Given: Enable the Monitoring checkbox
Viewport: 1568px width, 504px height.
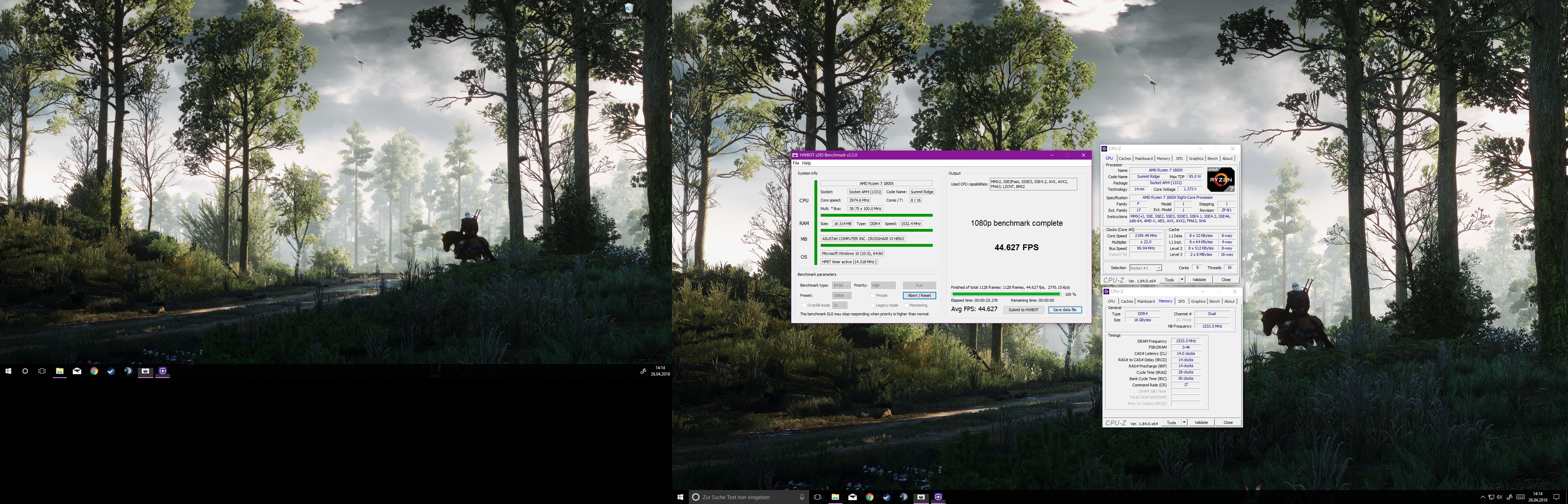Looking at the screenshot, I should click(906, 305).
